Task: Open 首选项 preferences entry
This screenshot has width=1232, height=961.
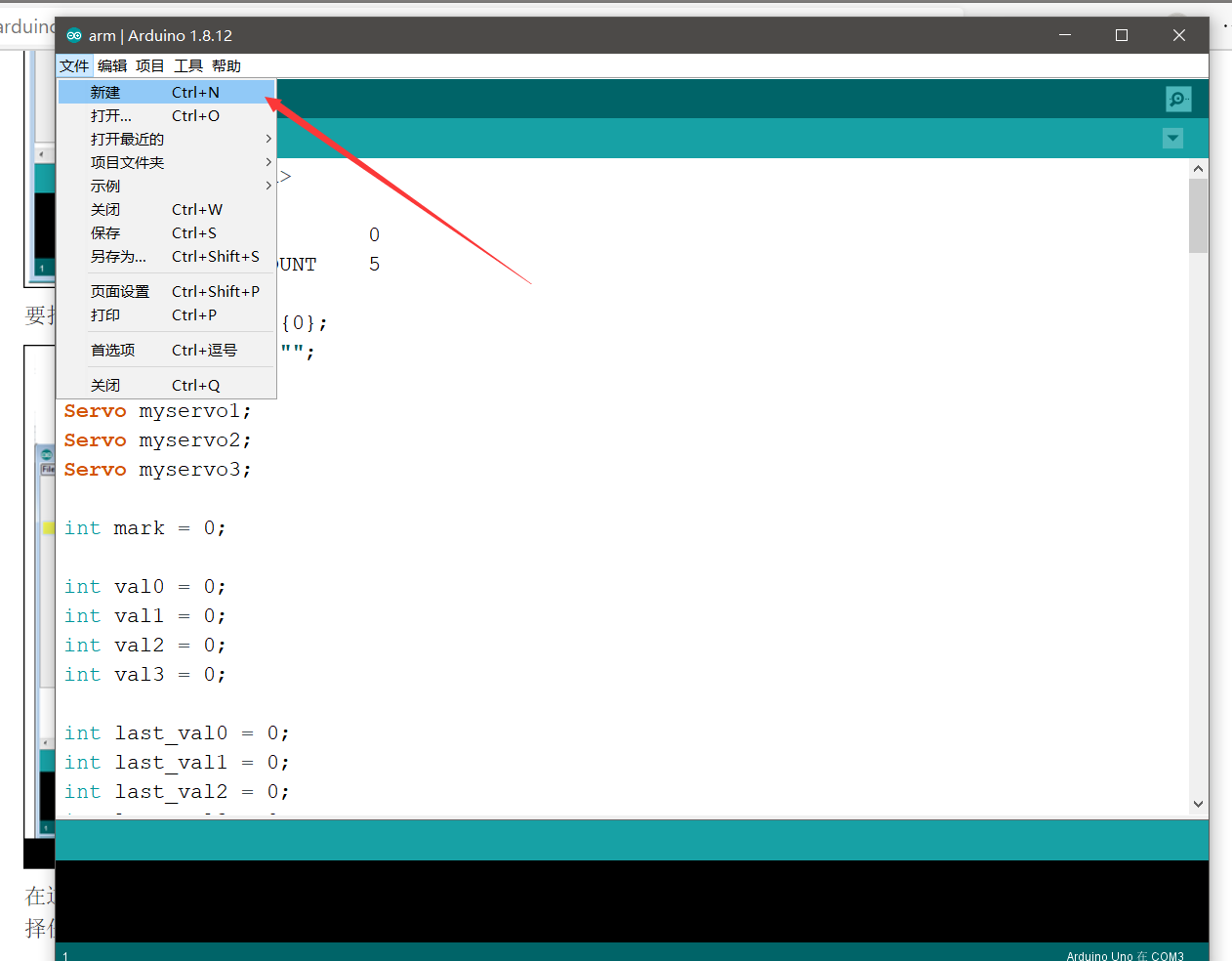Action: (x=167, y=350)
